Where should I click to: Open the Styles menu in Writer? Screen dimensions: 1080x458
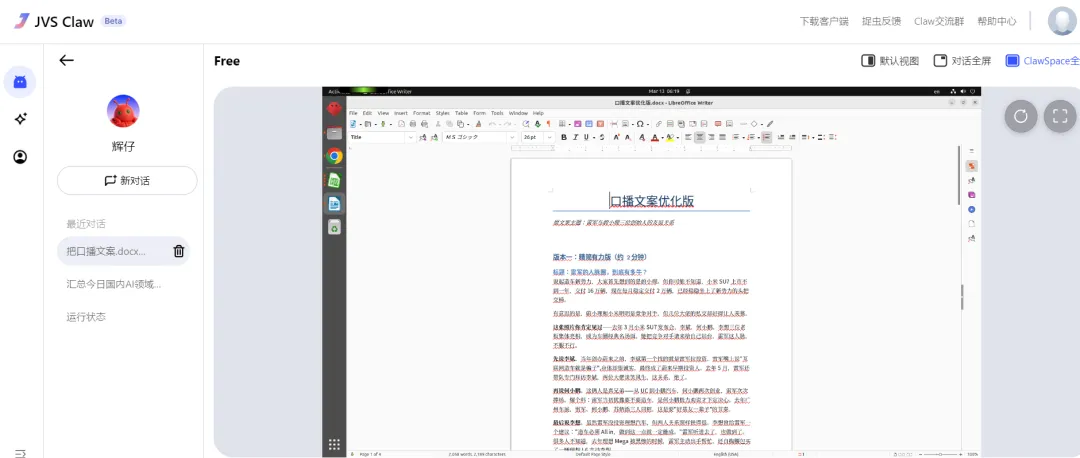442,113
